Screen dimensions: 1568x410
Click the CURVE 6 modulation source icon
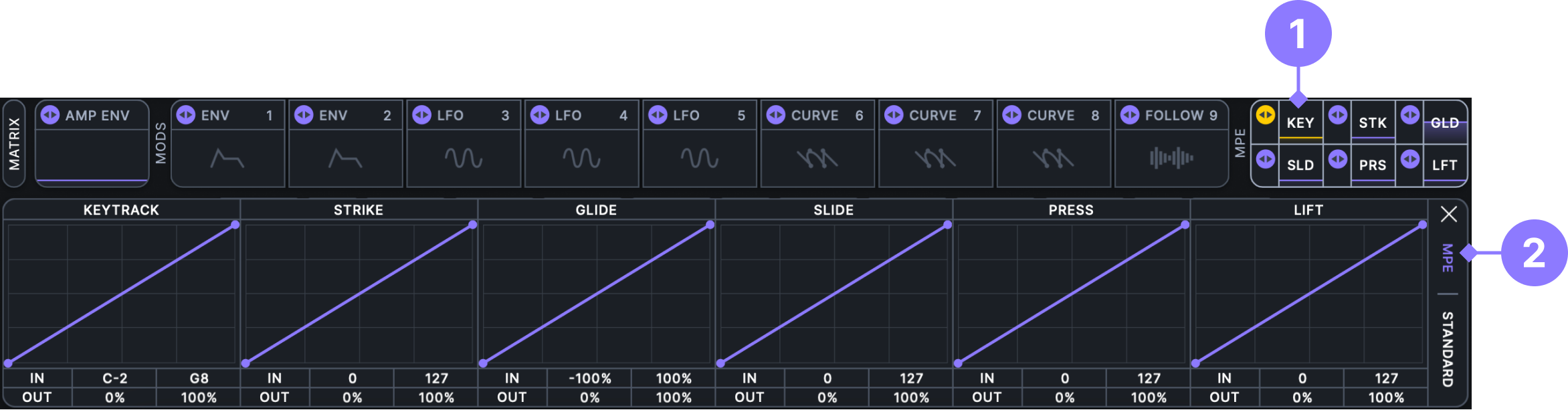coord(775,115)
